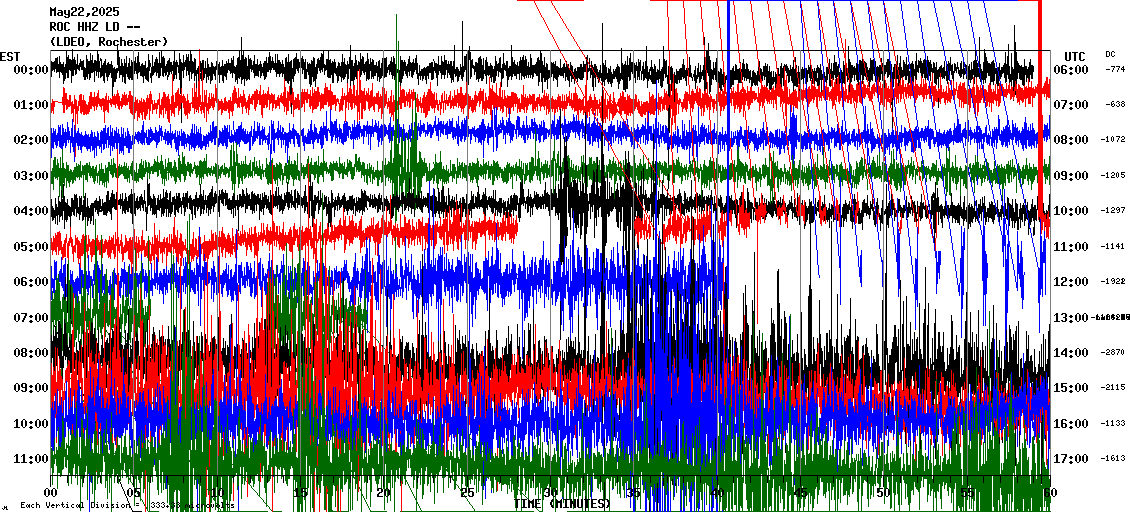Screen dimensions: 1130x519
Task: Select the -1922 DC offset value
Action: click(x=1115, y=282)
